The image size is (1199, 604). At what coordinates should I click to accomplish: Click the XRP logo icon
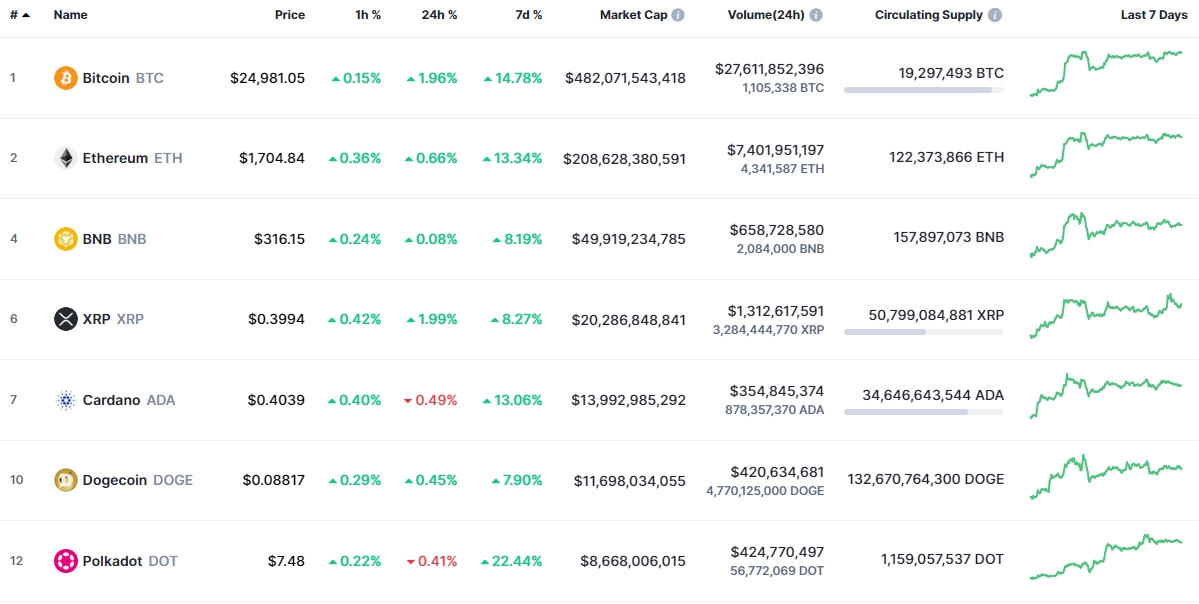pyautogui.click(x=66, y=319)
